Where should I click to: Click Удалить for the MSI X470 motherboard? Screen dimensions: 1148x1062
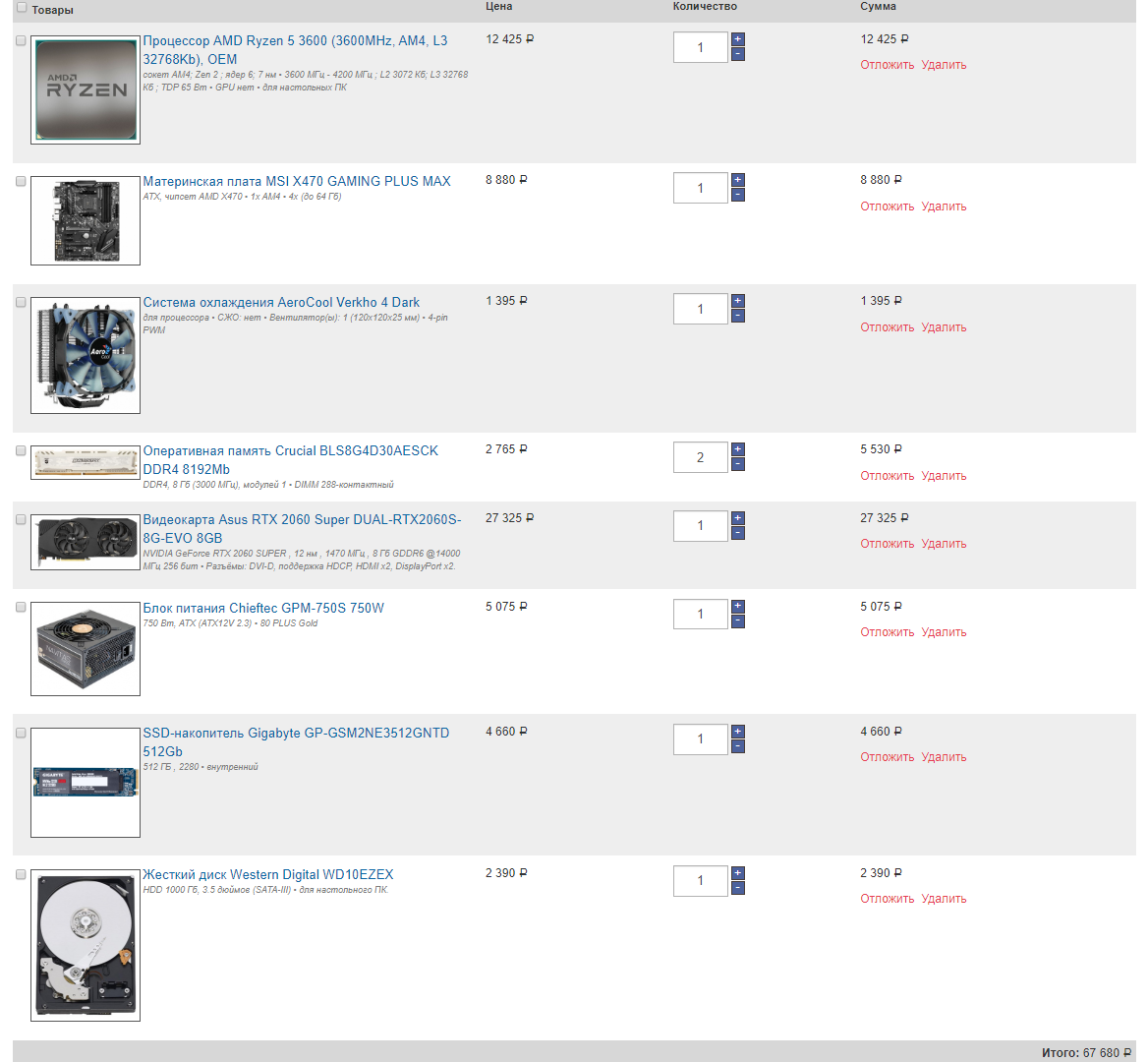pos(944,206)
